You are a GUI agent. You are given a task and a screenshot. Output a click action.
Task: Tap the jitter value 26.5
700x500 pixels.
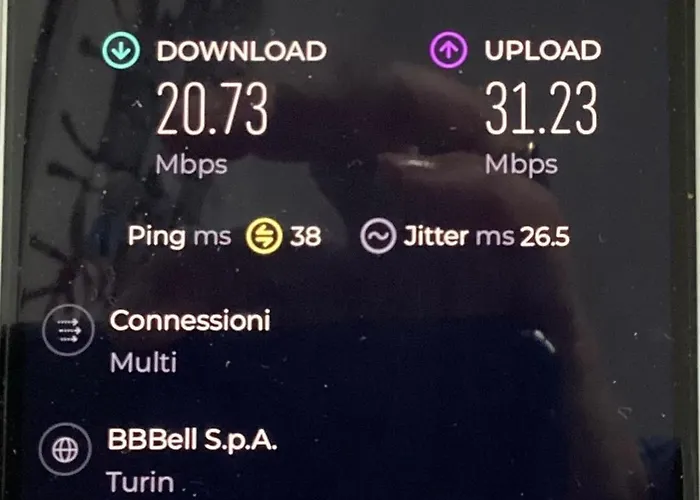[x=545, y=236]
